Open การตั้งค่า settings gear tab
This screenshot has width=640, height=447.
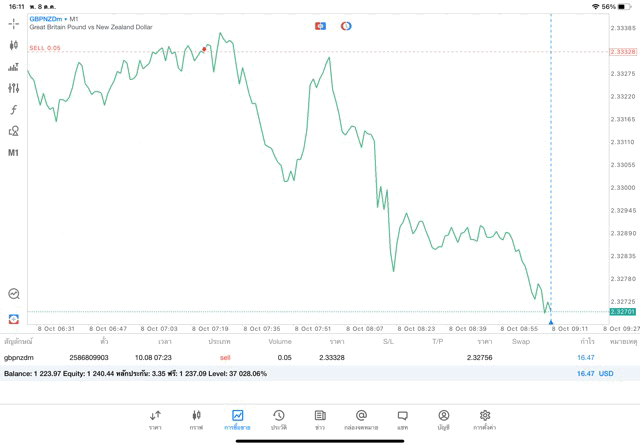click(485, 419)
